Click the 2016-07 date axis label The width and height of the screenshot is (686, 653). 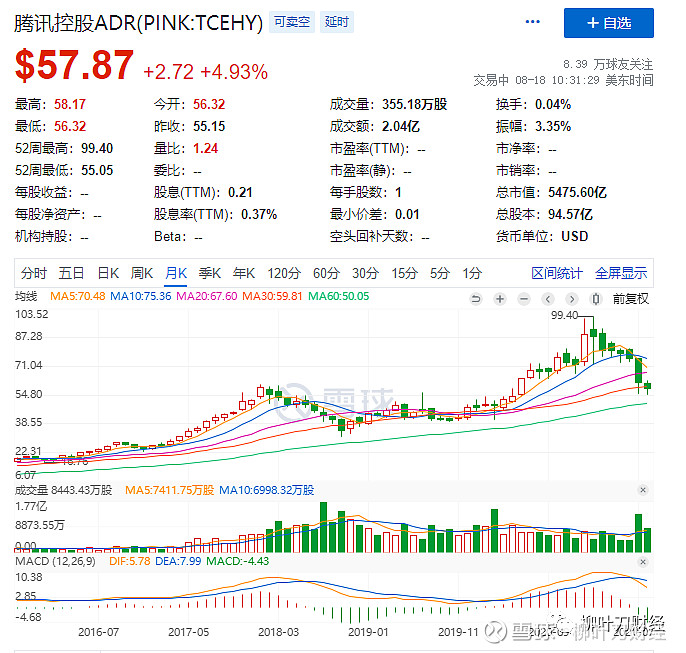coord(98,632)
